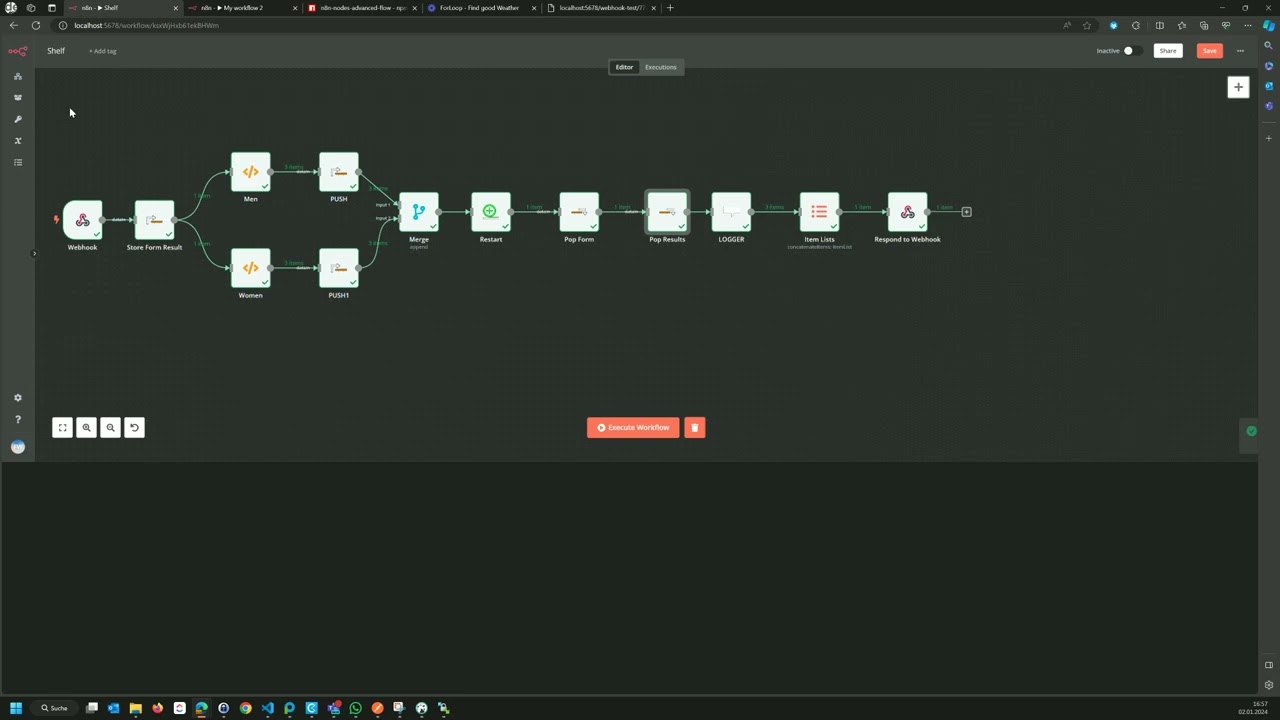Viewport: 1280px width, 720px height.
Task: Open the Men code node
Action: (x=250, y=172)
